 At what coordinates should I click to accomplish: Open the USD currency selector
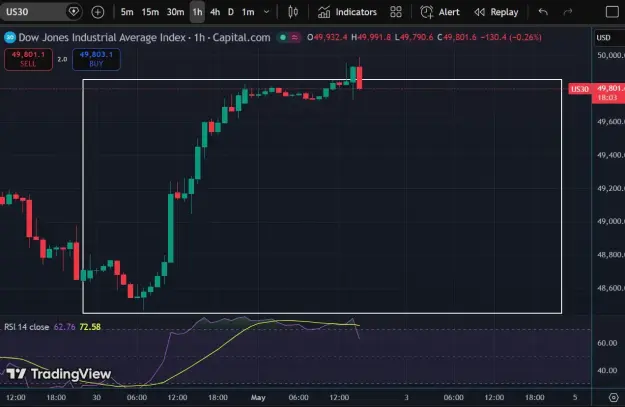[x=608, y=37]
